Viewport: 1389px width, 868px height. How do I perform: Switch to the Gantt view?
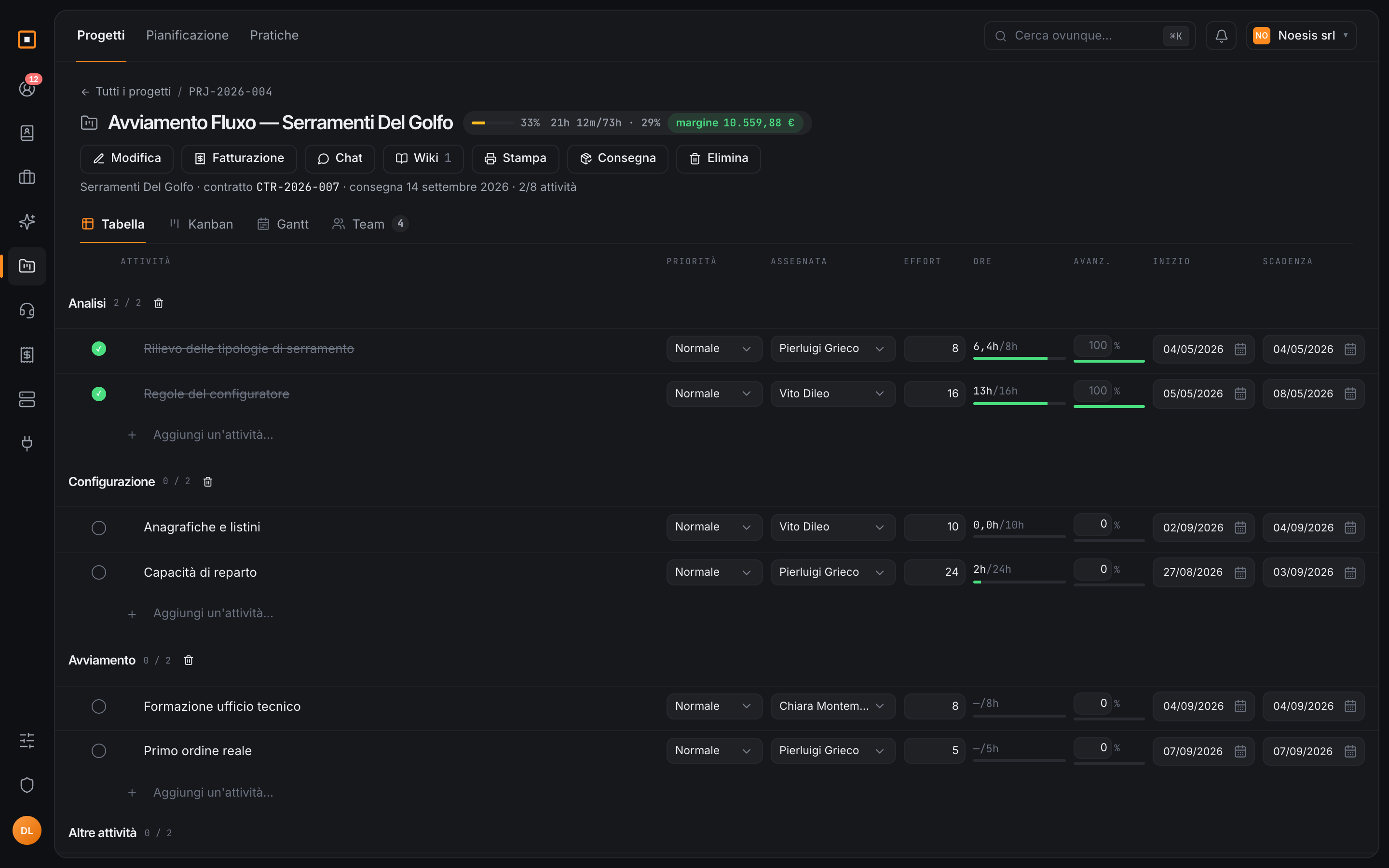click(x=283, y=224)
